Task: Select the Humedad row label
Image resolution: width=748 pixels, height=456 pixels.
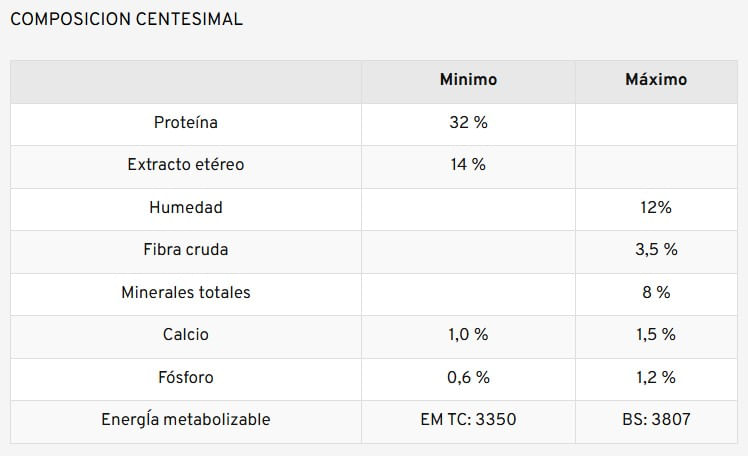Action: coord(186,208)
